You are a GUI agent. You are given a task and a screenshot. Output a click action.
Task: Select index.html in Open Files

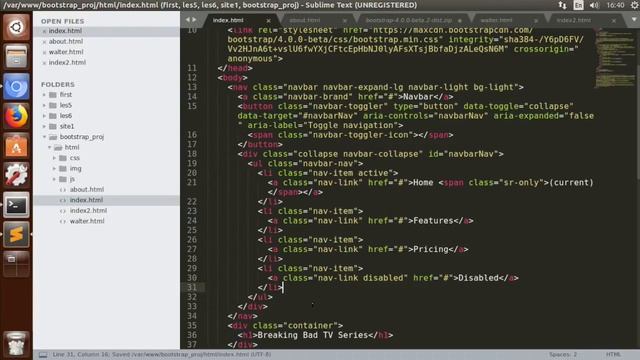tap(65, 31)
